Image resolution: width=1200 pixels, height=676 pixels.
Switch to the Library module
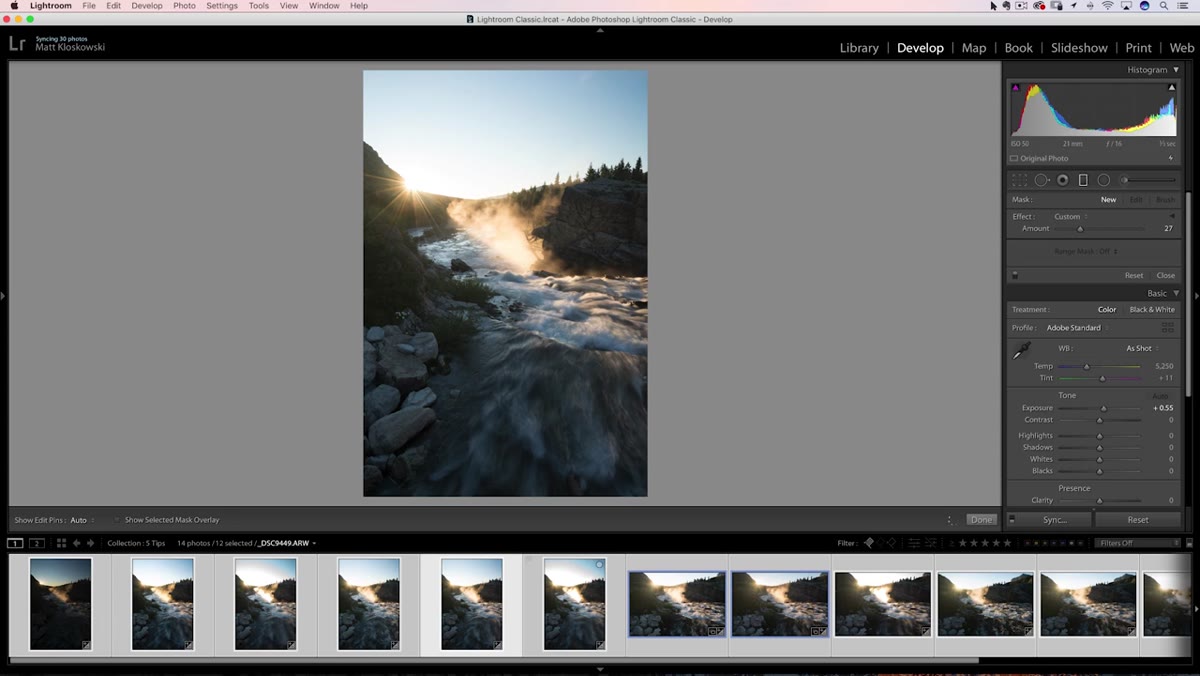point(859,48)
